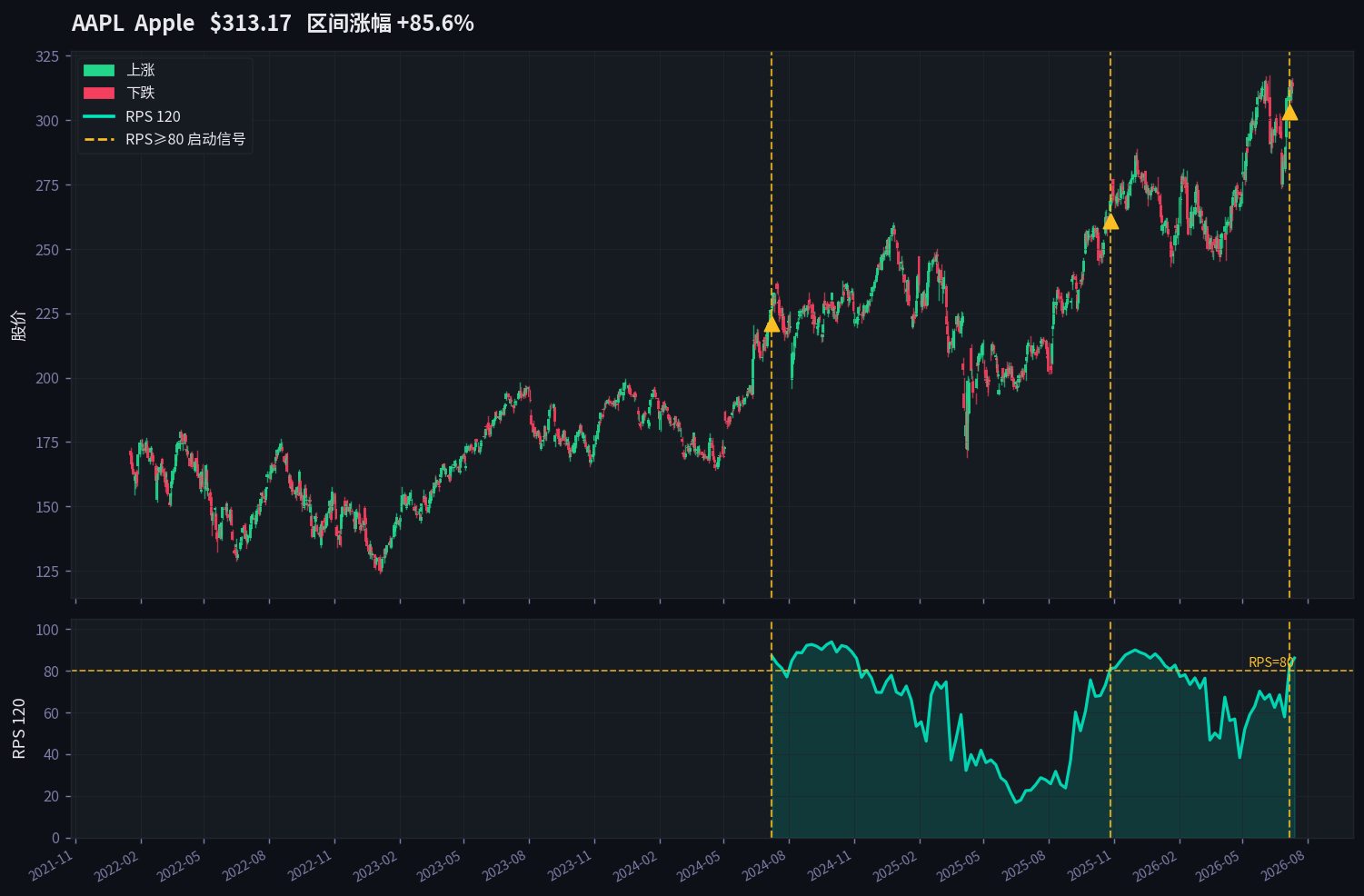Click the 股价 axis title
Viewport: 1364px width, 896px height.
pyautogui.click(x=19, y=325)
